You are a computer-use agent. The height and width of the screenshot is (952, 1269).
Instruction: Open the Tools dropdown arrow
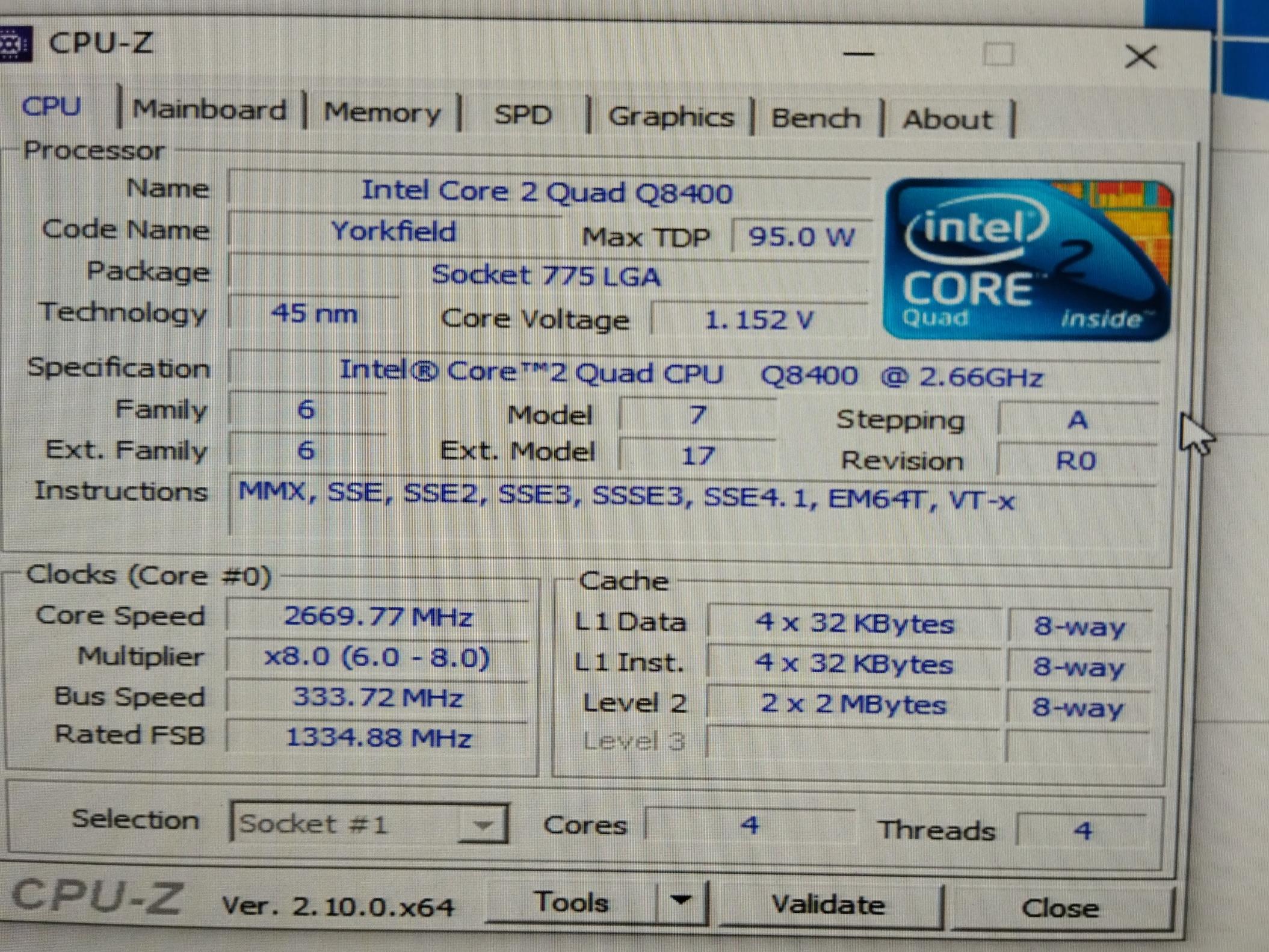point(682,901)
